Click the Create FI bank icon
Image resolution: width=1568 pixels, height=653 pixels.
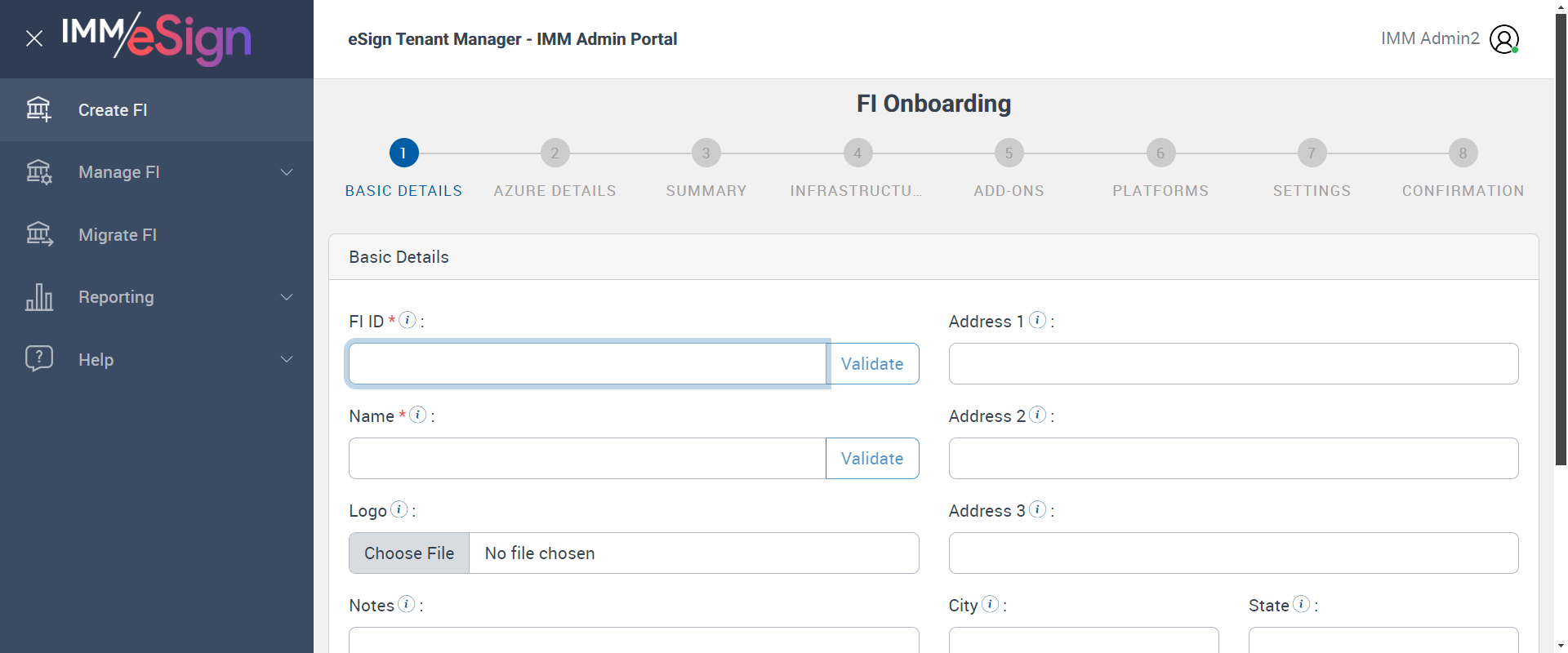(38, 109)
